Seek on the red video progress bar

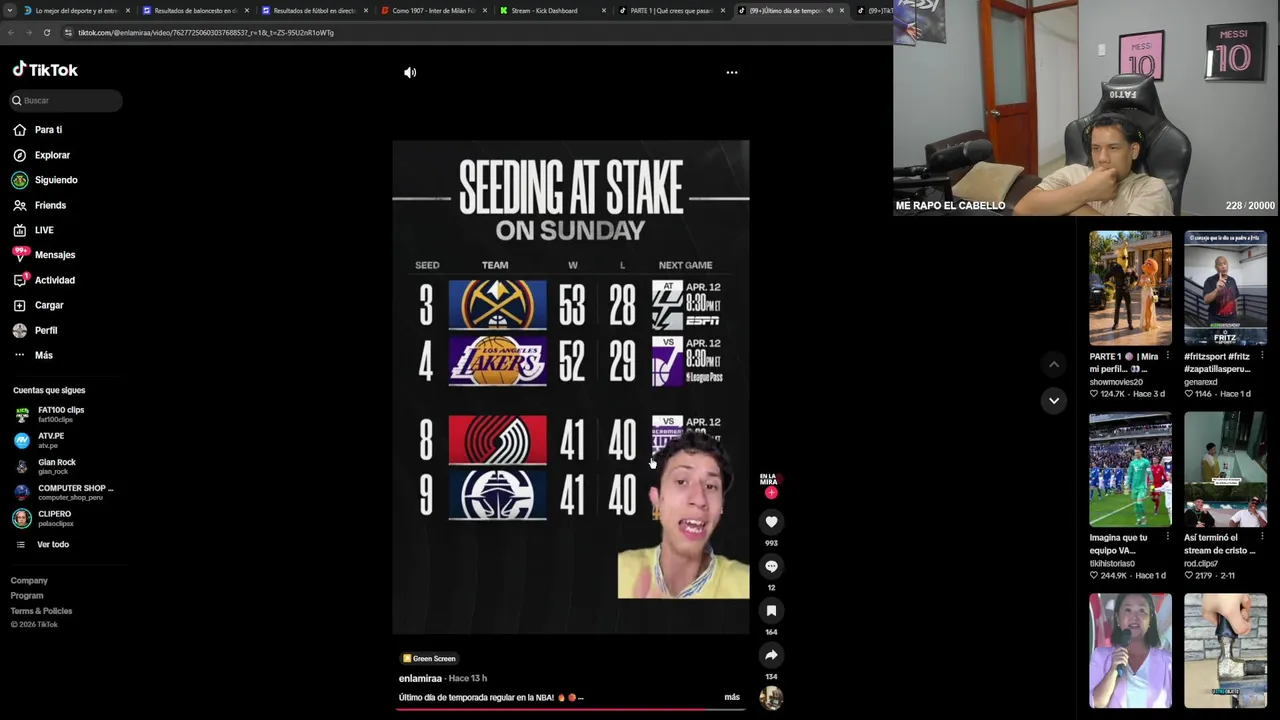tap(571, 710)
